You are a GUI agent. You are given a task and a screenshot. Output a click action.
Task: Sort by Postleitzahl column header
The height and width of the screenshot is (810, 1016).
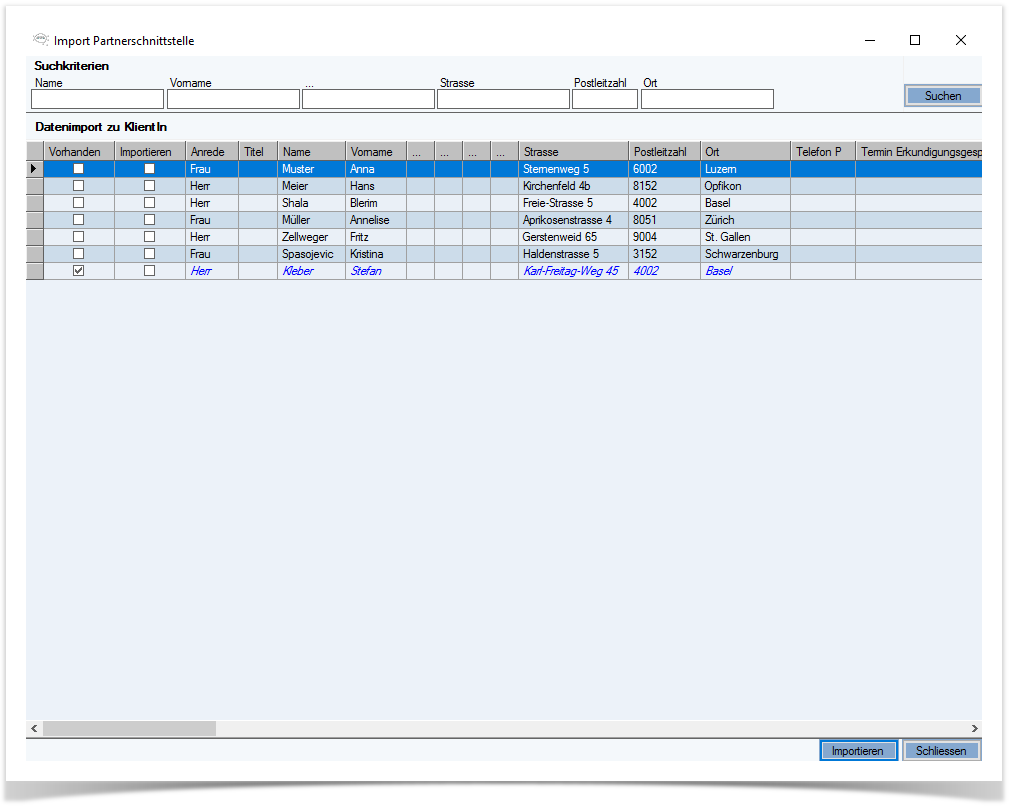tap(664, 152)
